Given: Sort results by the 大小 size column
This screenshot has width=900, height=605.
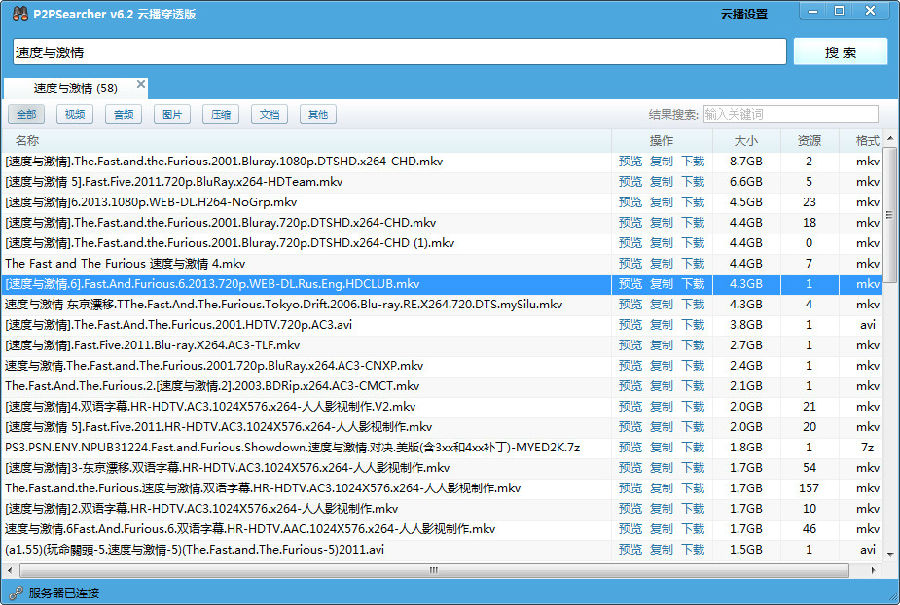Looking at the screenshot, I should click(745, 139).
